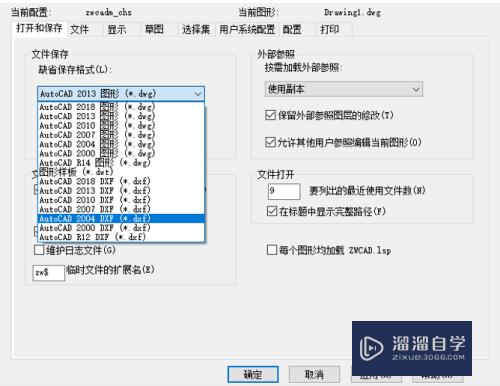The image size is (500, 386).
Task: Choose 图形样板 (*.dwt) option
Action: point(121,172)
